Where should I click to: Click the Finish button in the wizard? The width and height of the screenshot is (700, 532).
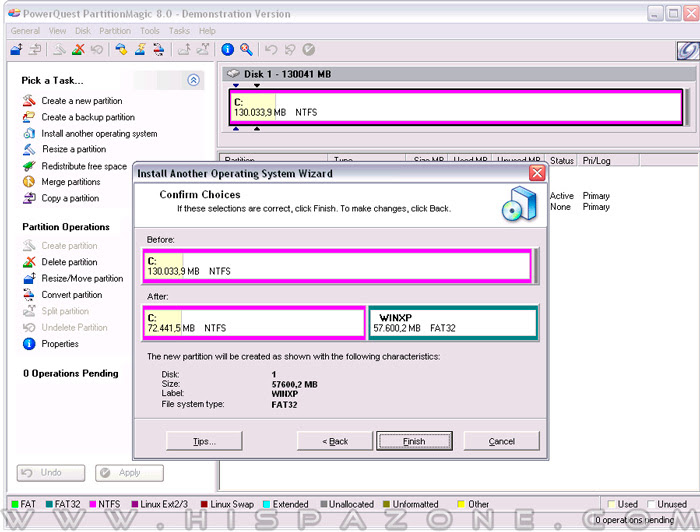pyautogui.click(x=414, y=441)
